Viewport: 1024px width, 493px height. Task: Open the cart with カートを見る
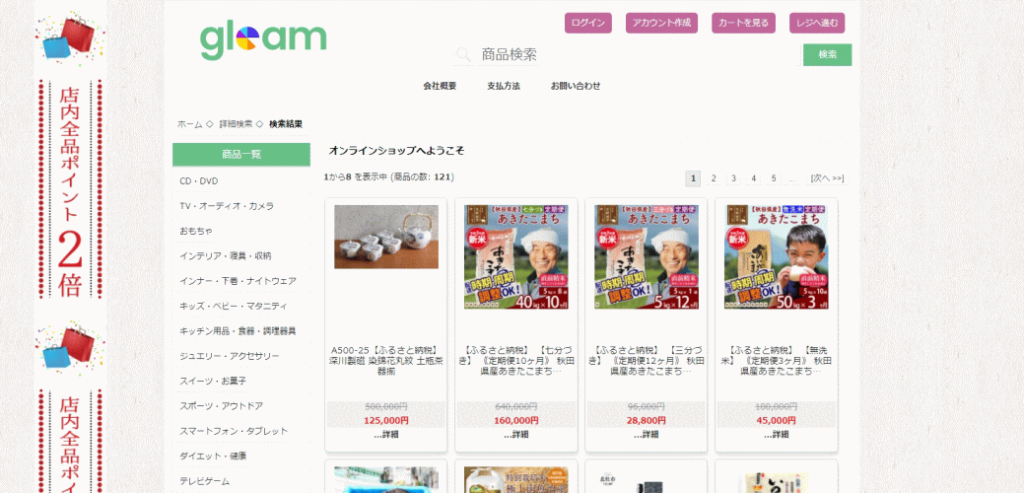[x=743, y=23]
